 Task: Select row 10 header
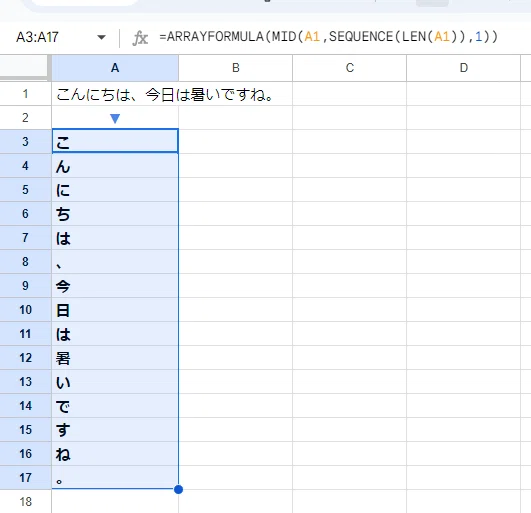(25, 309)
